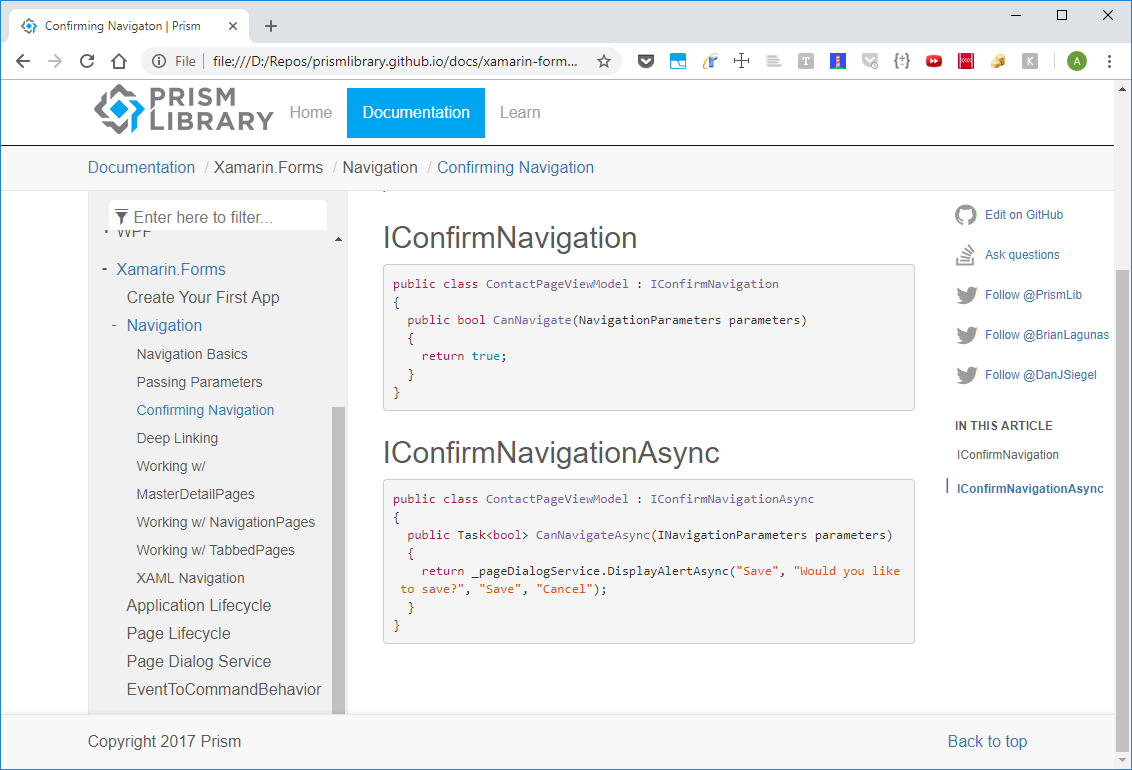Collapse the Navigation tree node

click(114, 325)
